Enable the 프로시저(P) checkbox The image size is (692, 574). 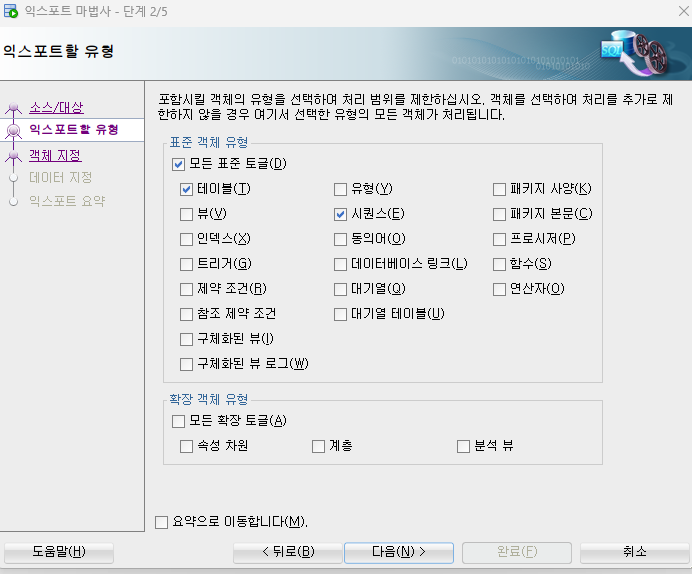pyautogui.click(x=499, y=240)
